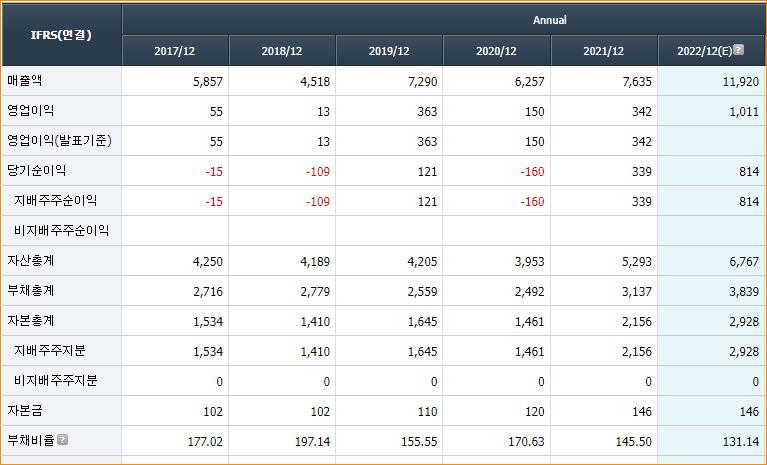
Task: Click the 지배주주순이익 row label
Action: coord(55,200)
